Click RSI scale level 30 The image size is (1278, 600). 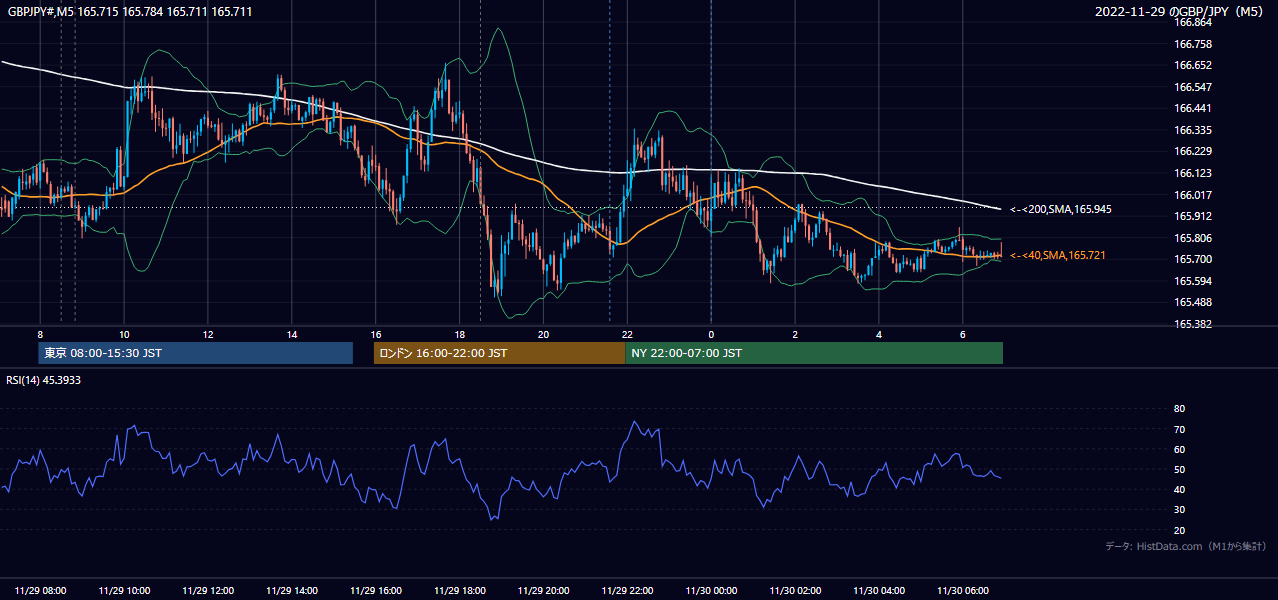[1179, 510]
